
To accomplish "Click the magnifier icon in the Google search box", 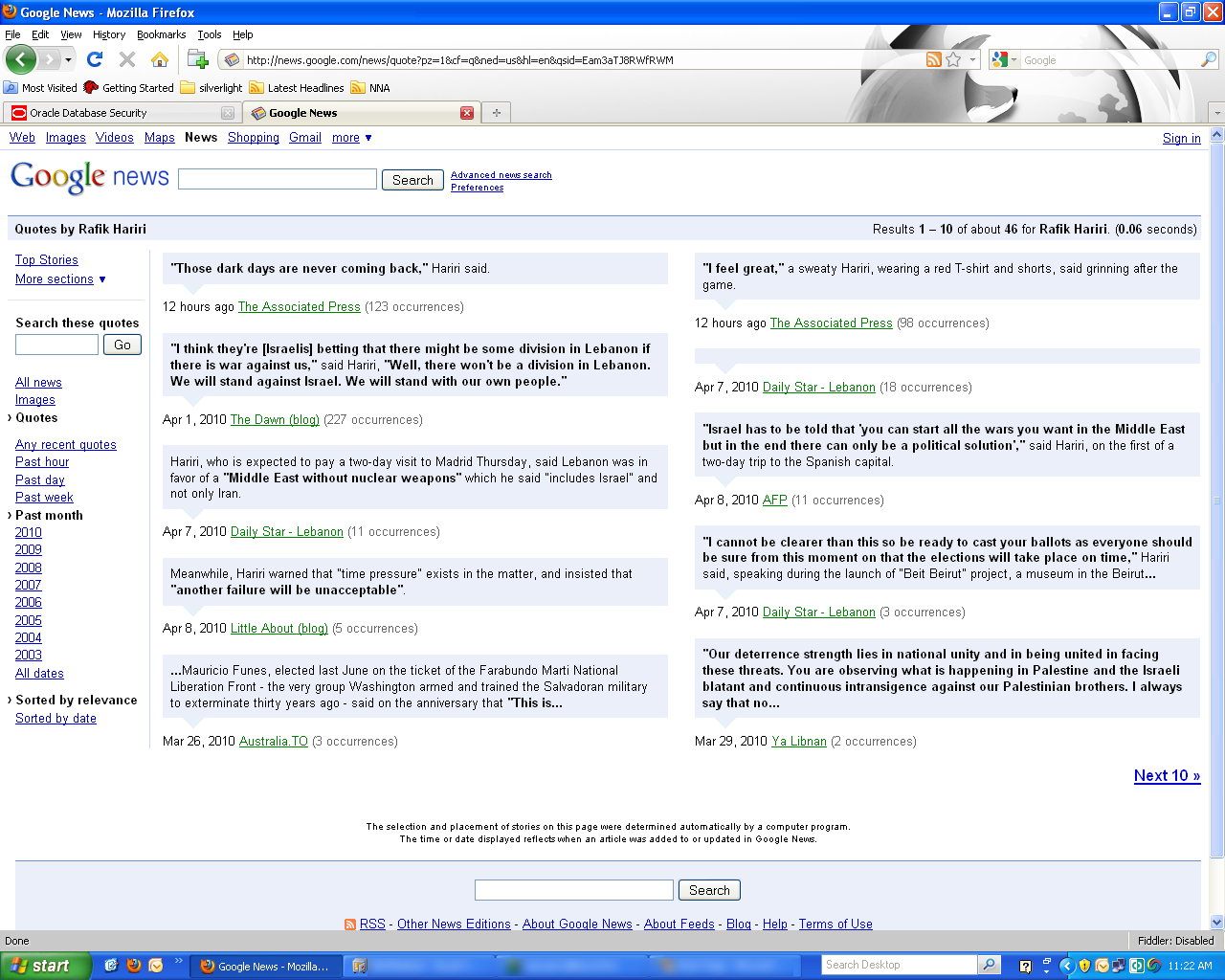I will 1208,59.
